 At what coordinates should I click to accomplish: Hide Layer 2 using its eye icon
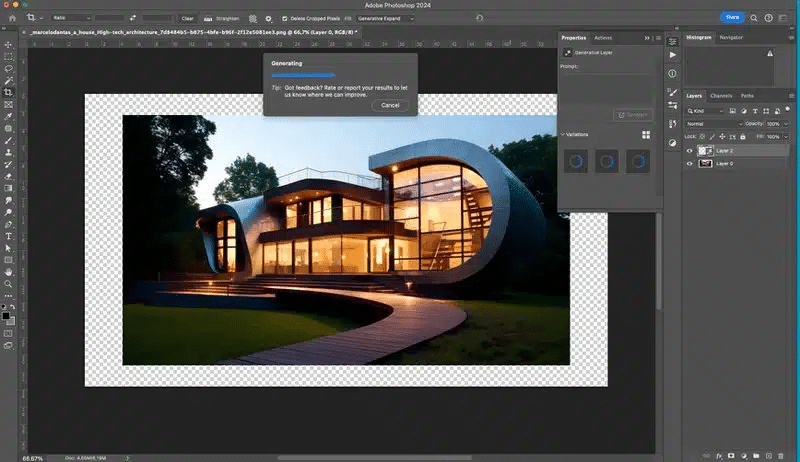click(x=689, y=150)
